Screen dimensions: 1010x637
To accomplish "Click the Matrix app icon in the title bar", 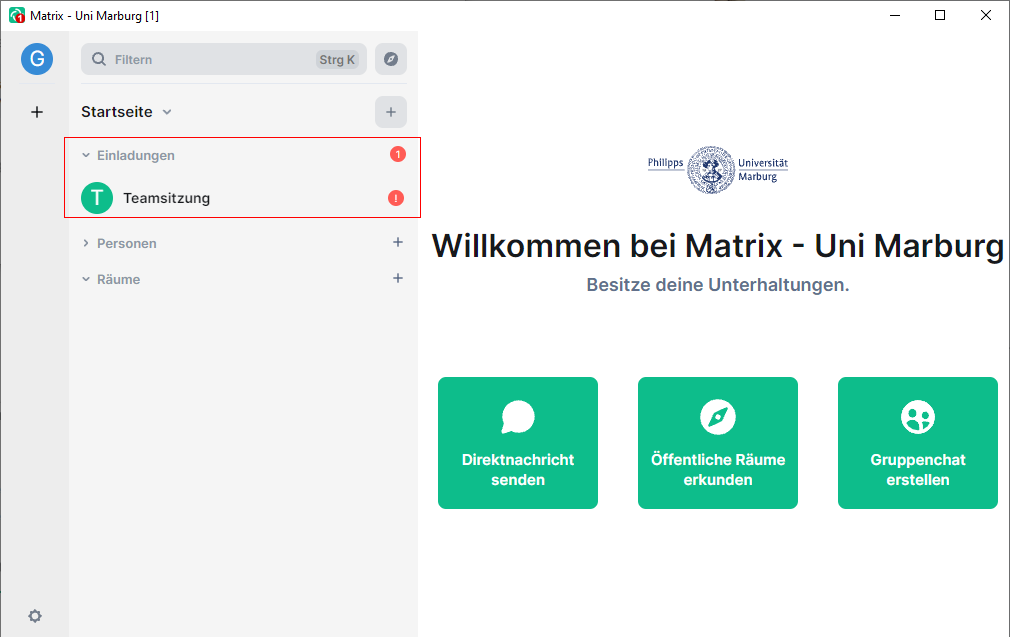I will pyautogui.click(x=17, y=15).
